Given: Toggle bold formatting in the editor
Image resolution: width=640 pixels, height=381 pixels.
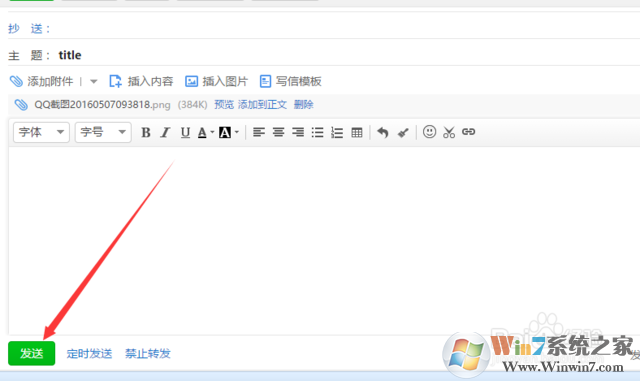Looking at the screenshot, I should [146, 132].
